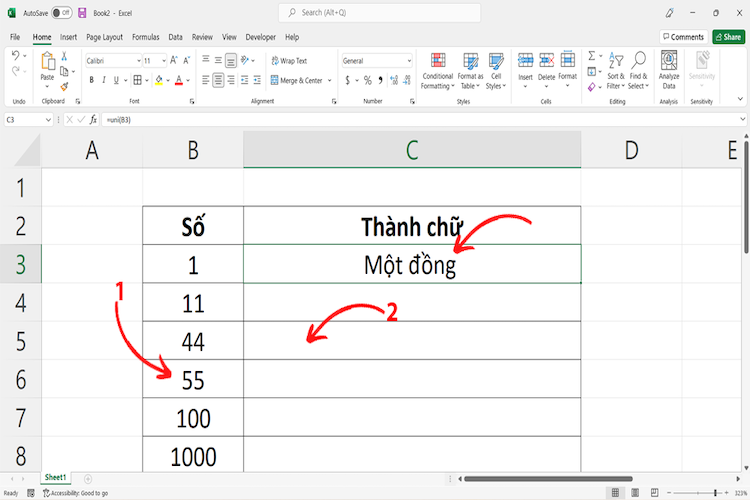Toggle Underline formatting

point(116,80)
